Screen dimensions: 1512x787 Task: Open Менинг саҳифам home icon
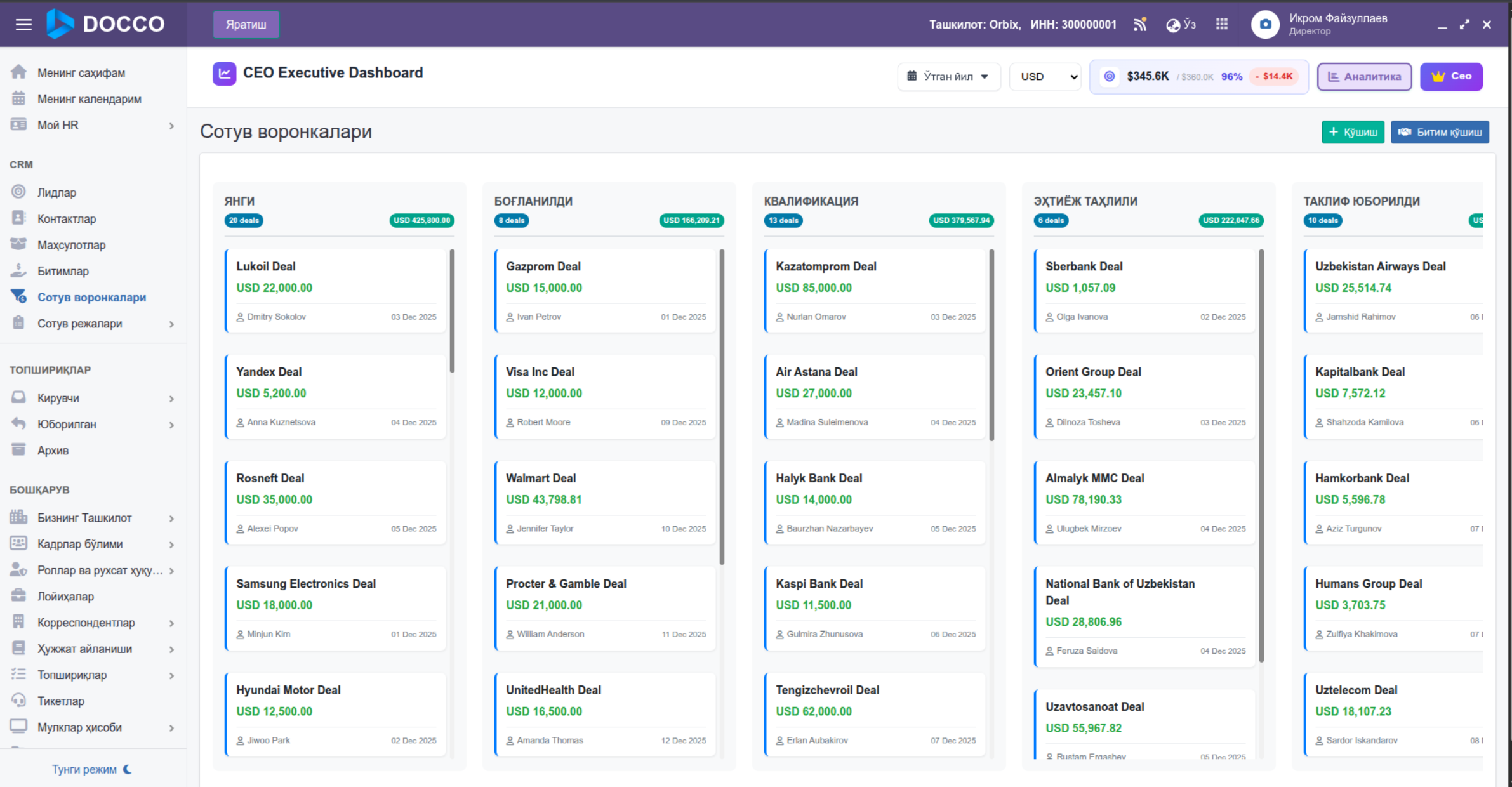click(18, 72)
